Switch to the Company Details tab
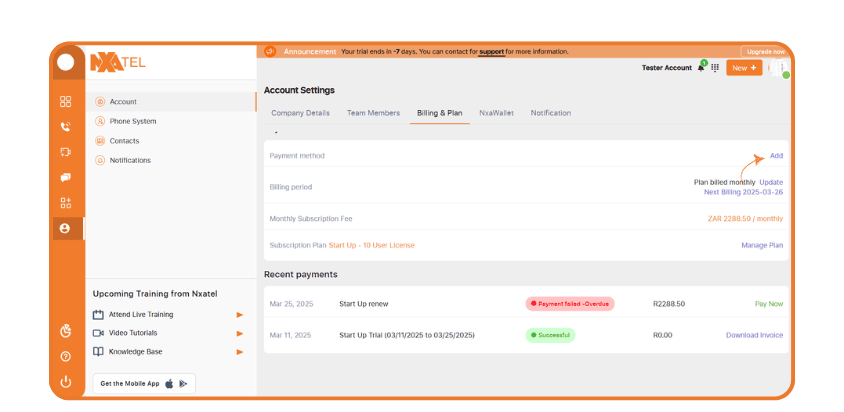Viewport: 844px width, 412px height. 300,113
